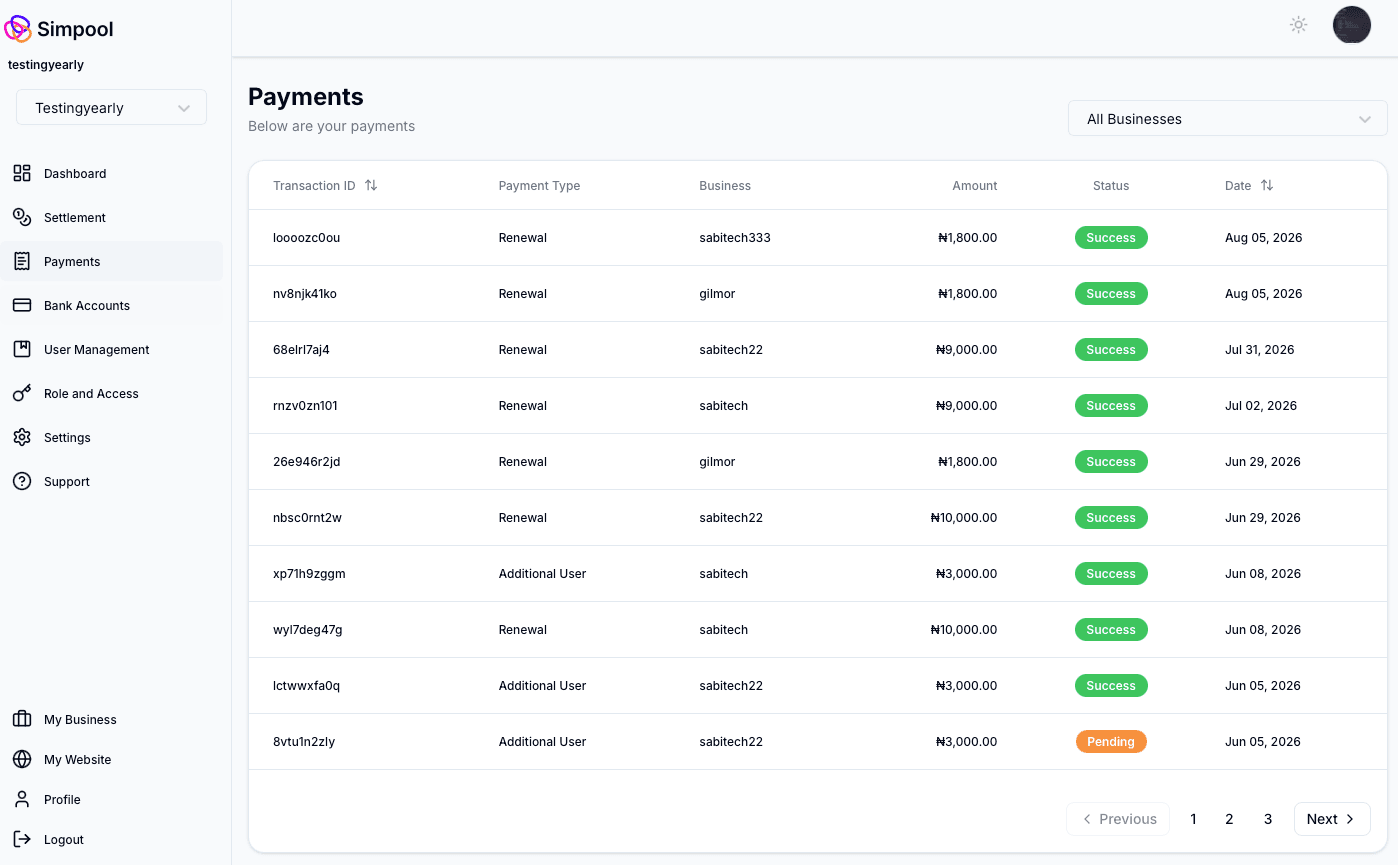Viewport: 1398px width, 865px height.
Task: Expand the Testingyearly account dropdown
Action: pos(111,108)
